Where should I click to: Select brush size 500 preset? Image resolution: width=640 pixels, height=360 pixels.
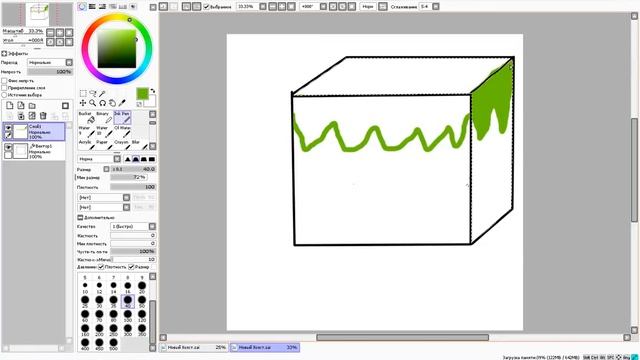pos(113,344)
